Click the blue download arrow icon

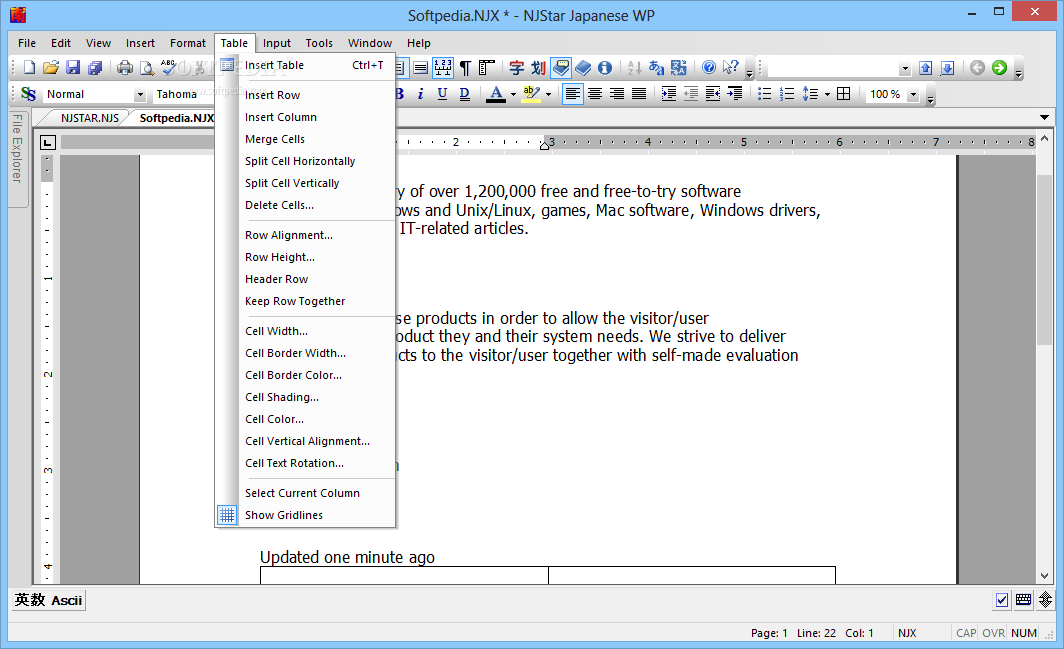tap(948, 67)
